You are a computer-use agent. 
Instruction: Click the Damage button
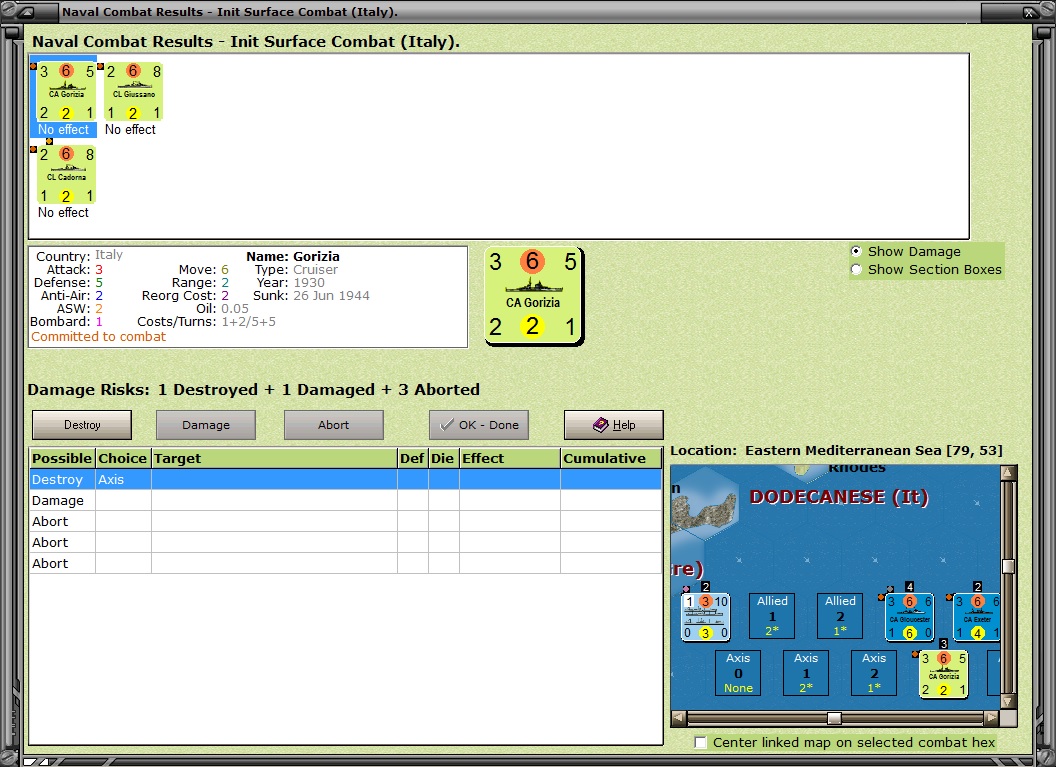pyautogui.click(x=206, y=425)
